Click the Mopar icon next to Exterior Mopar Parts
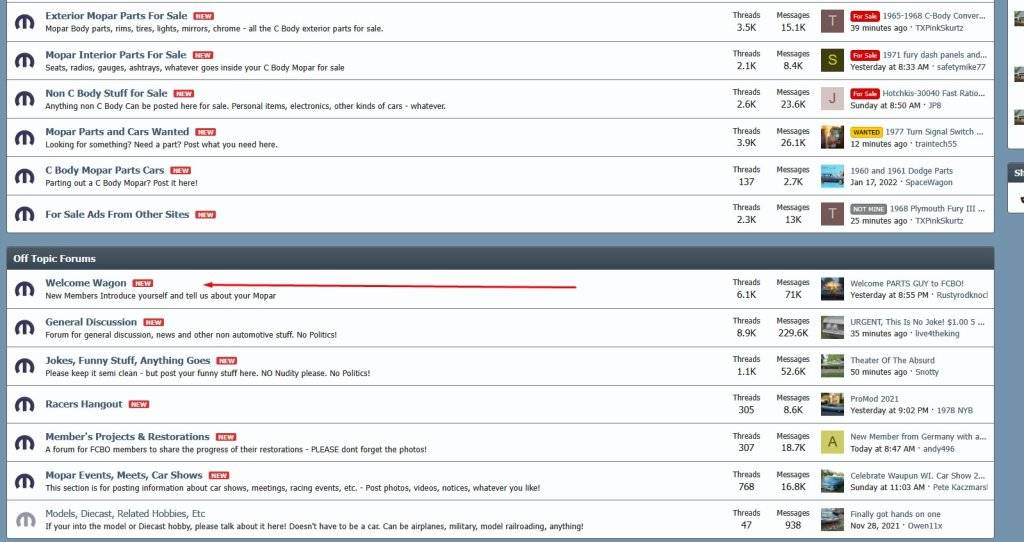Screen dimensions: 1024x542 point(25,22)
